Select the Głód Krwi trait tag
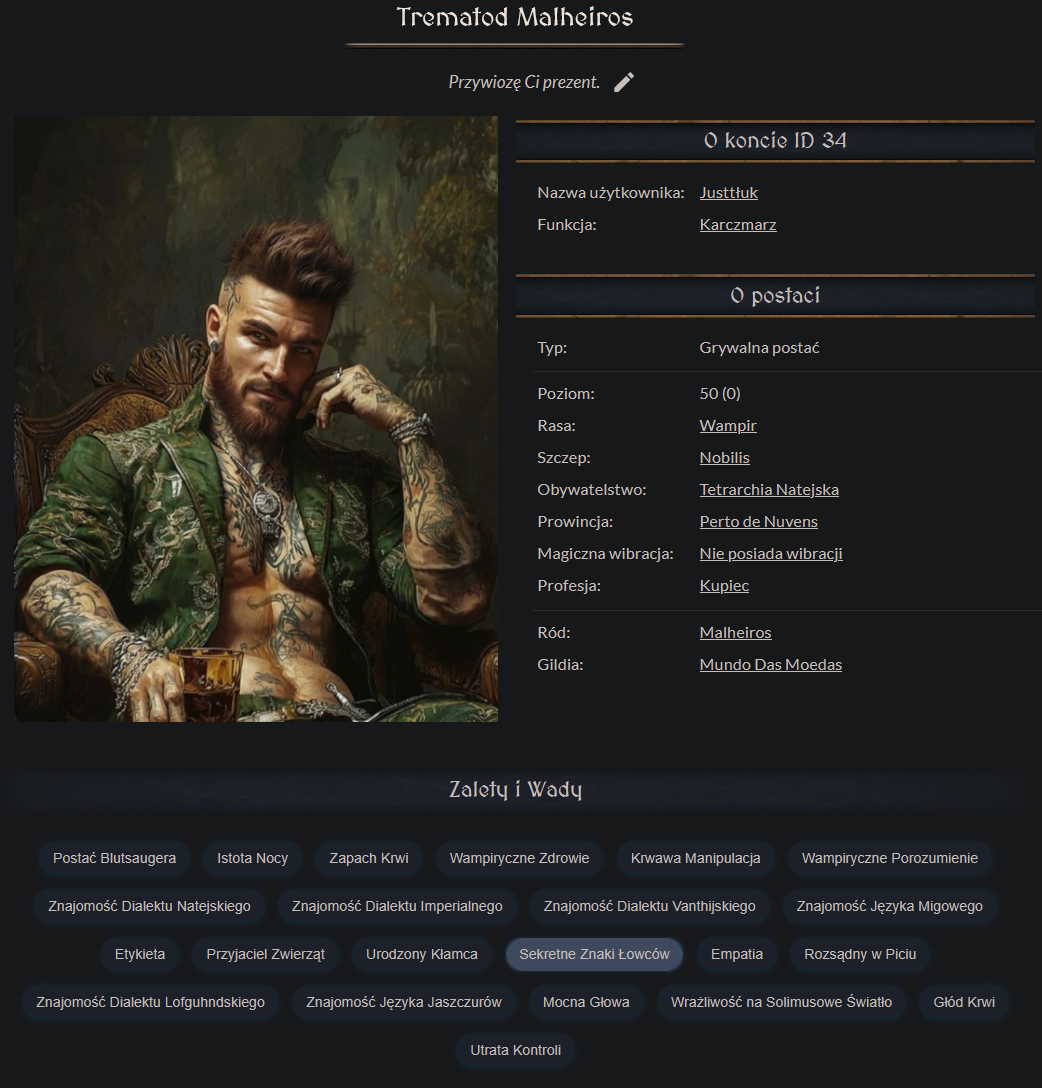The image size is (1042, 1088). click(x=964, y=1002)
